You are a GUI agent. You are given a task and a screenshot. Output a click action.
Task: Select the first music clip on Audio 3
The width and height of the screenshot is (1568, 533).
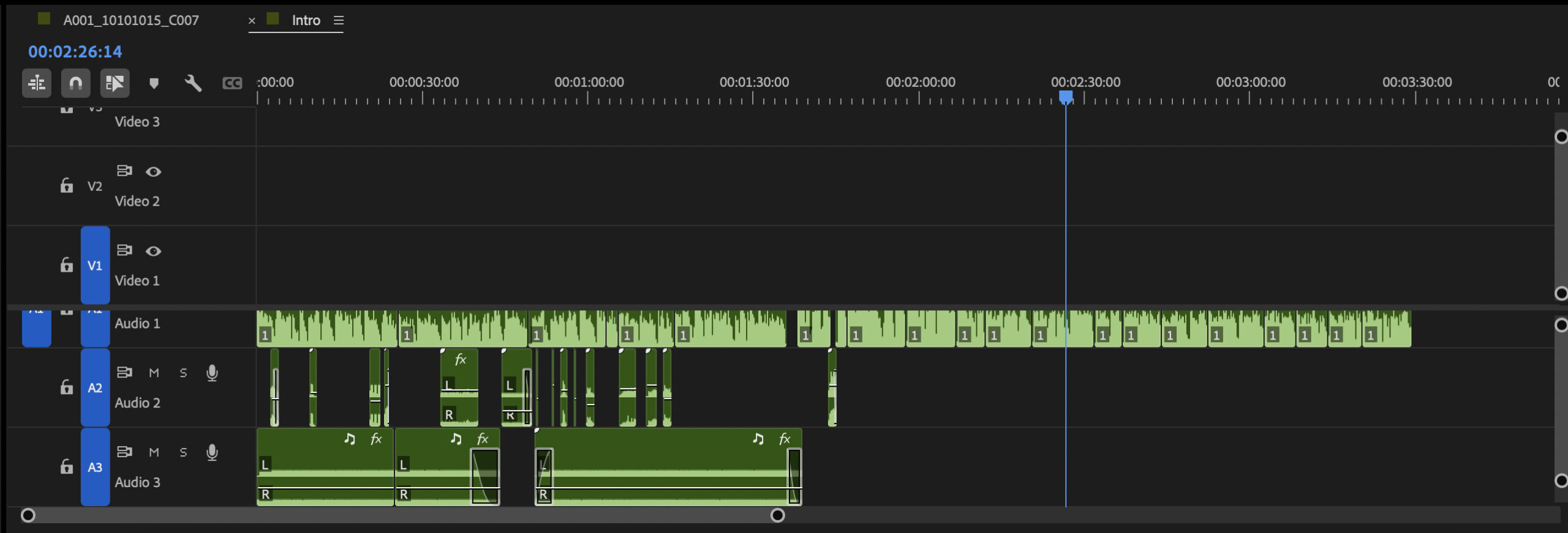pyautogui.click(x=325, y=467)
